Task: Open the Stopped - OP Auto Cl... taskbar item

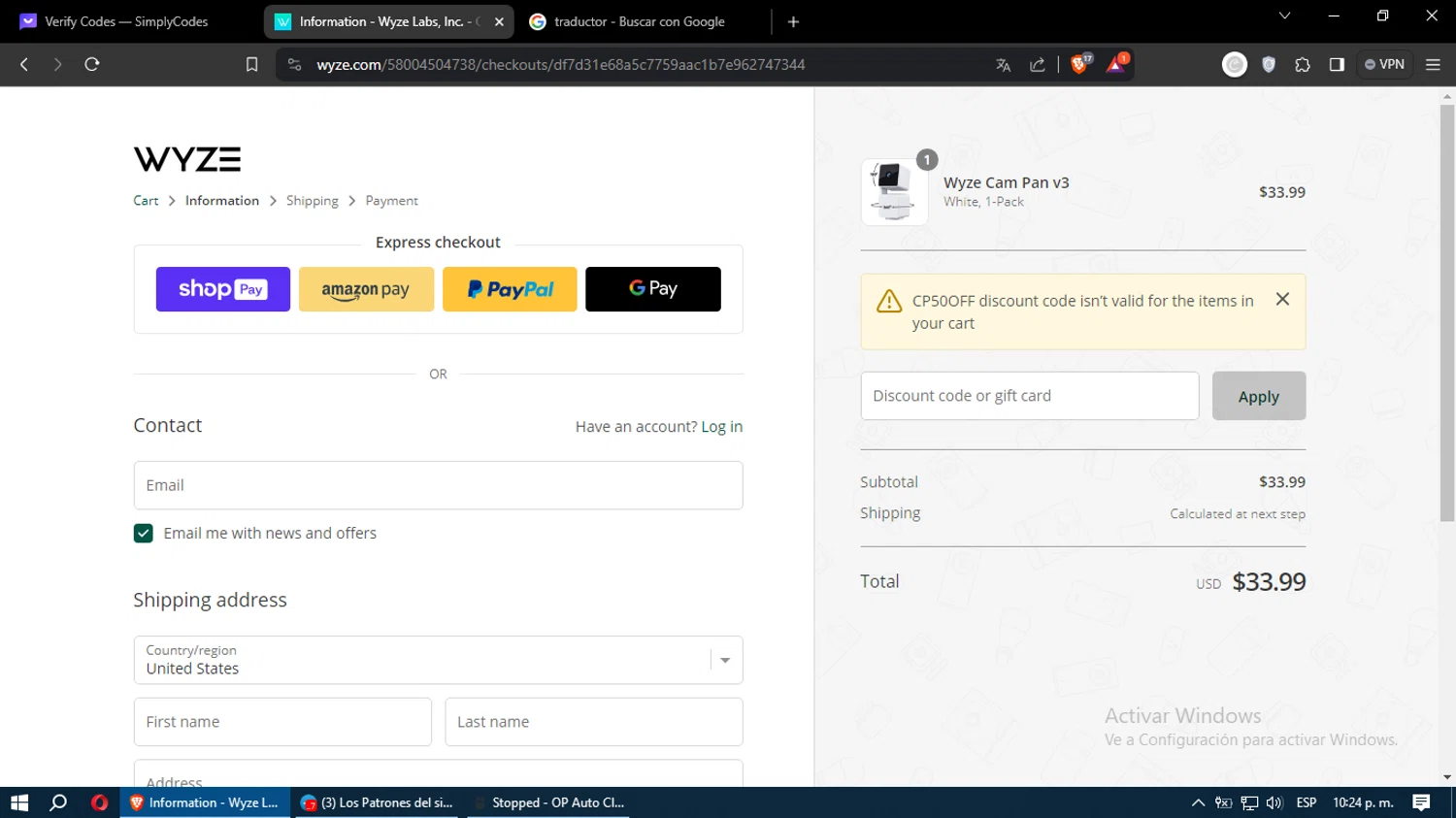Action: click(x=549, y=802)
